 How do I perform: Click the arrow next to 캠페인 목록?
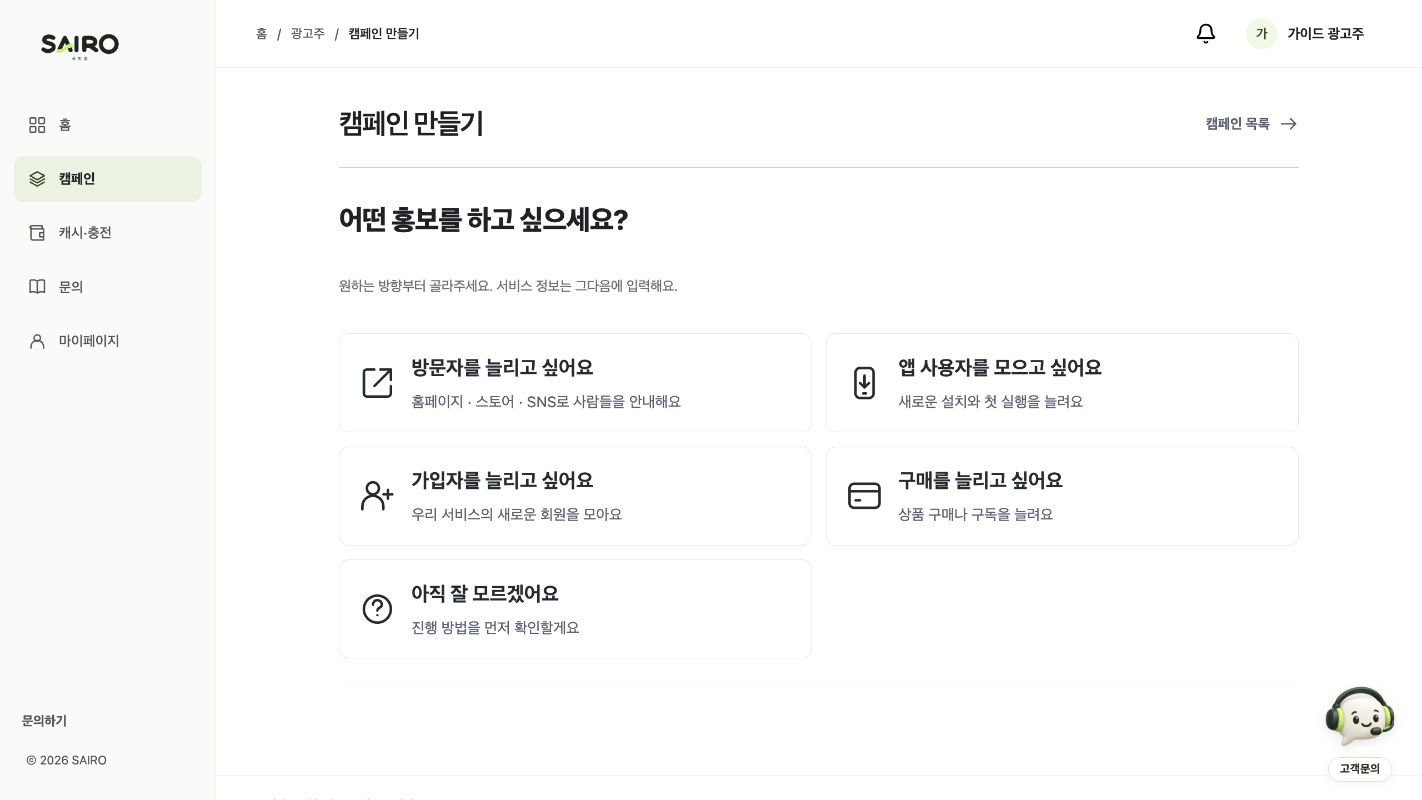click(1289, 124)
